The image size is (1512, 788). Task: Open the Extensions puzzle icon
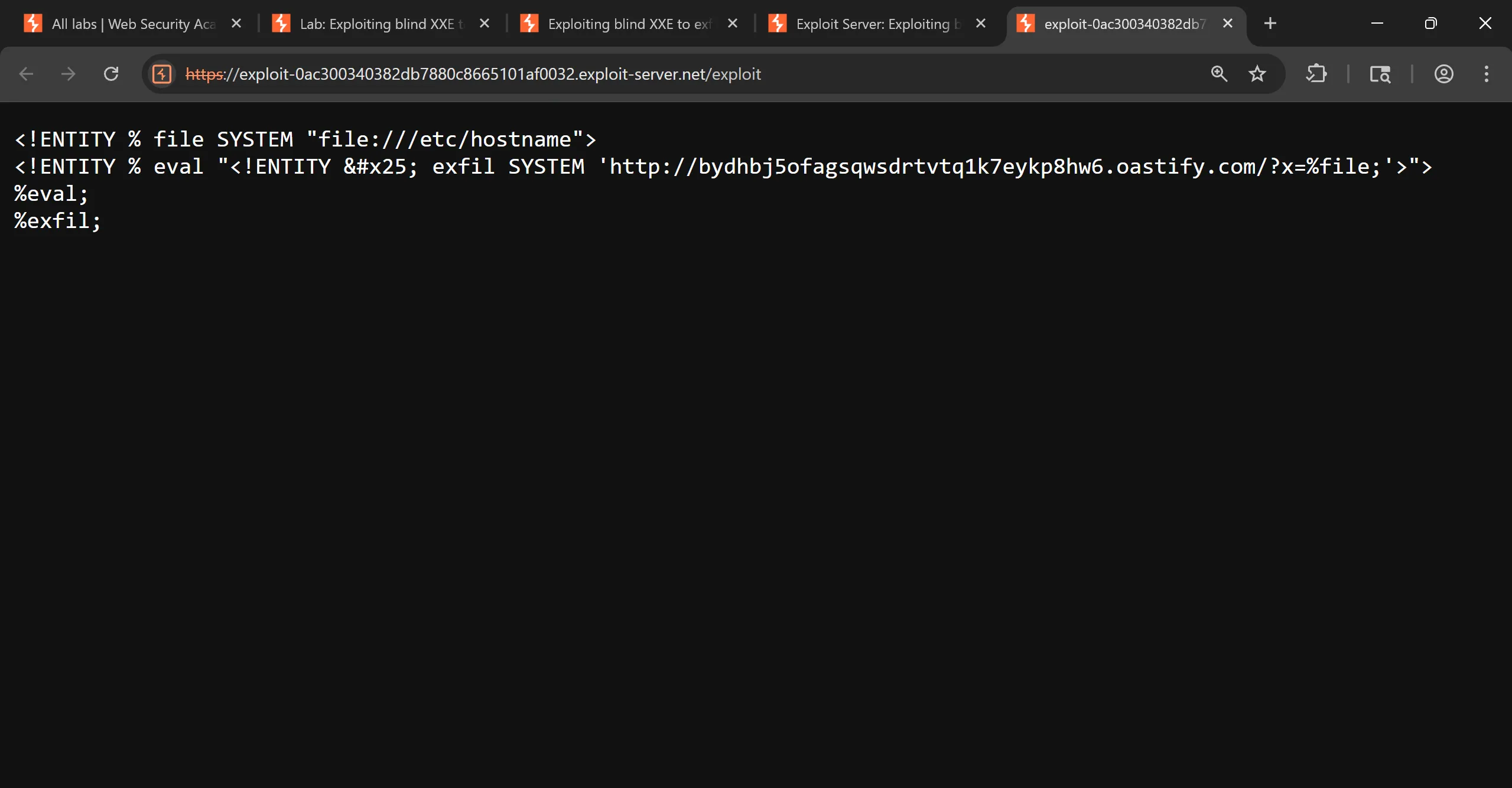[x=1316, y=74]
